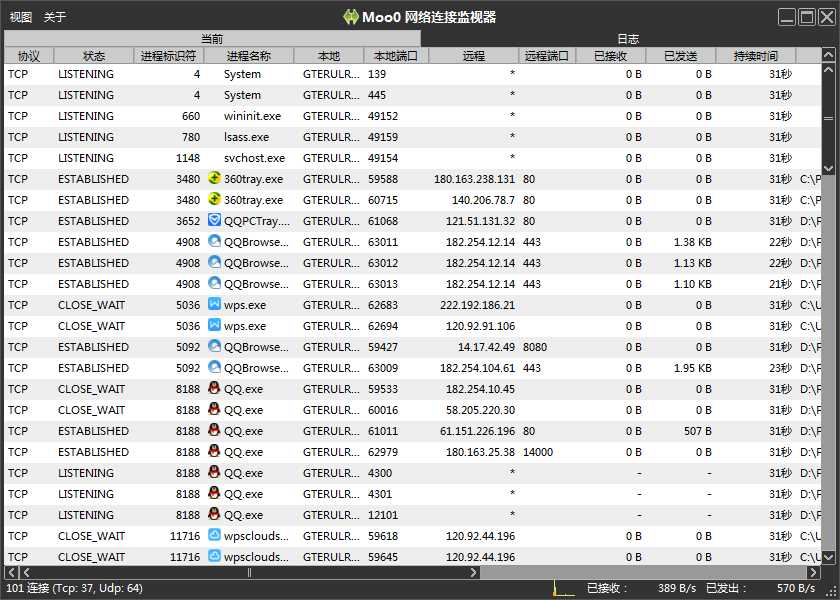
Task: Click 360tray.exe icon on port 59588 row
Action: point(214,178)
